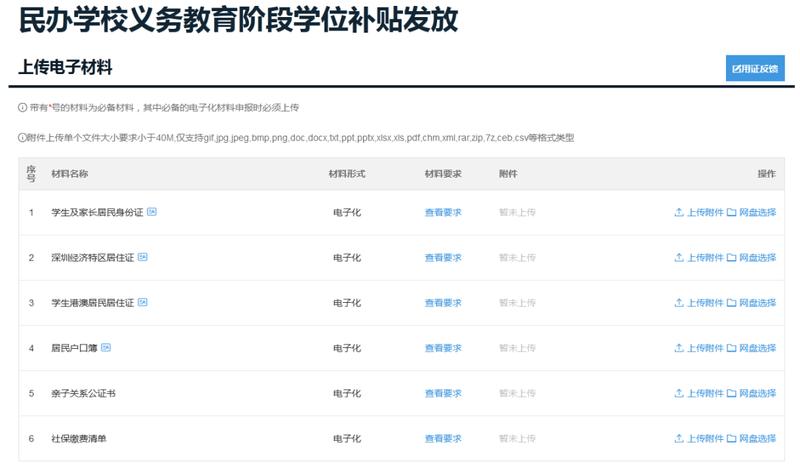The height and width of the screenshot is (468, 800).
Task: View requirements for 居民户口簿
Action: pyautogui.click(x=443, y=348)
